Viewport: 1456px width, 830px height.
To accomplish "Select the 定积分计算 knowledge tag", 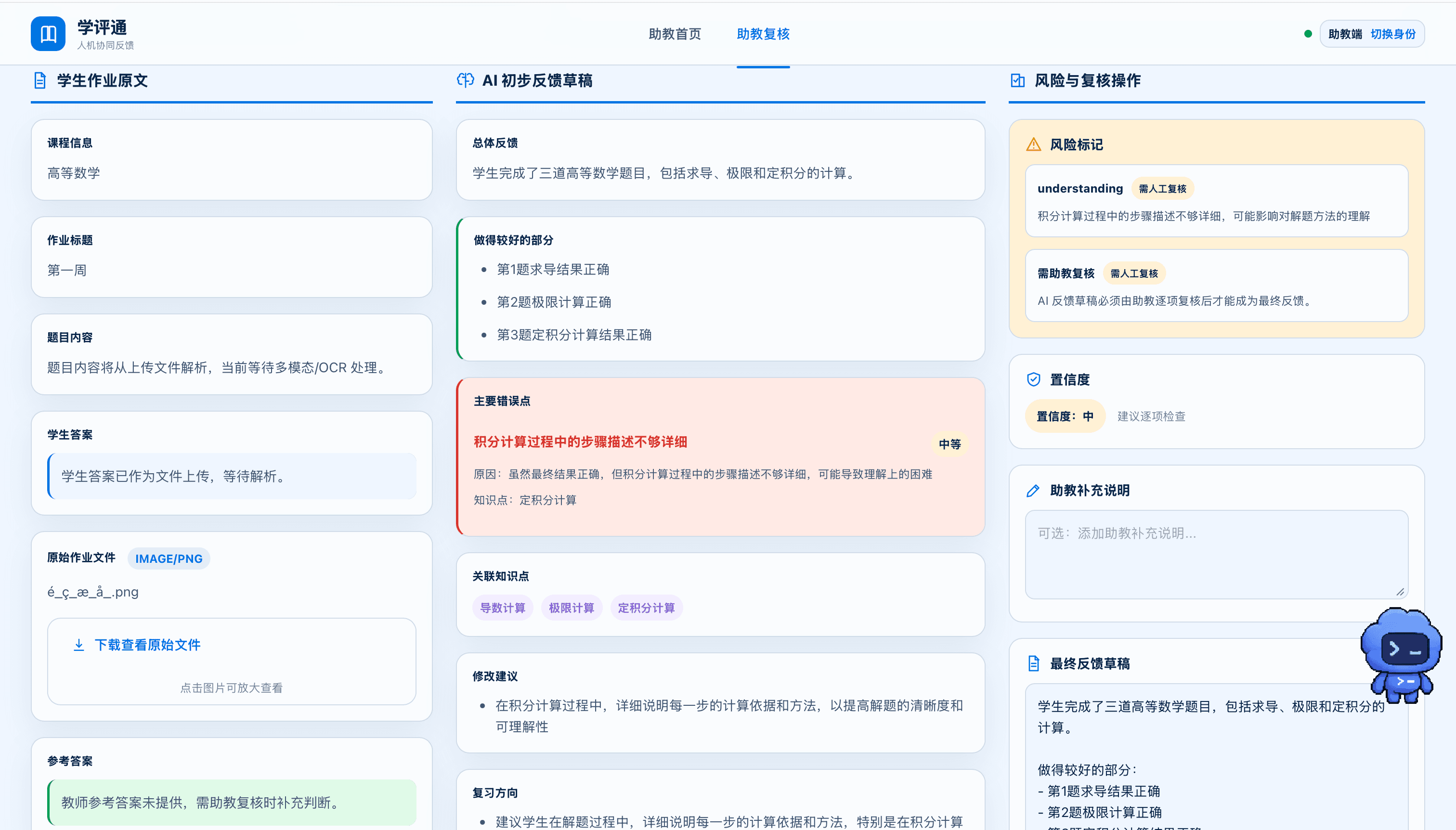I will 647,608.
